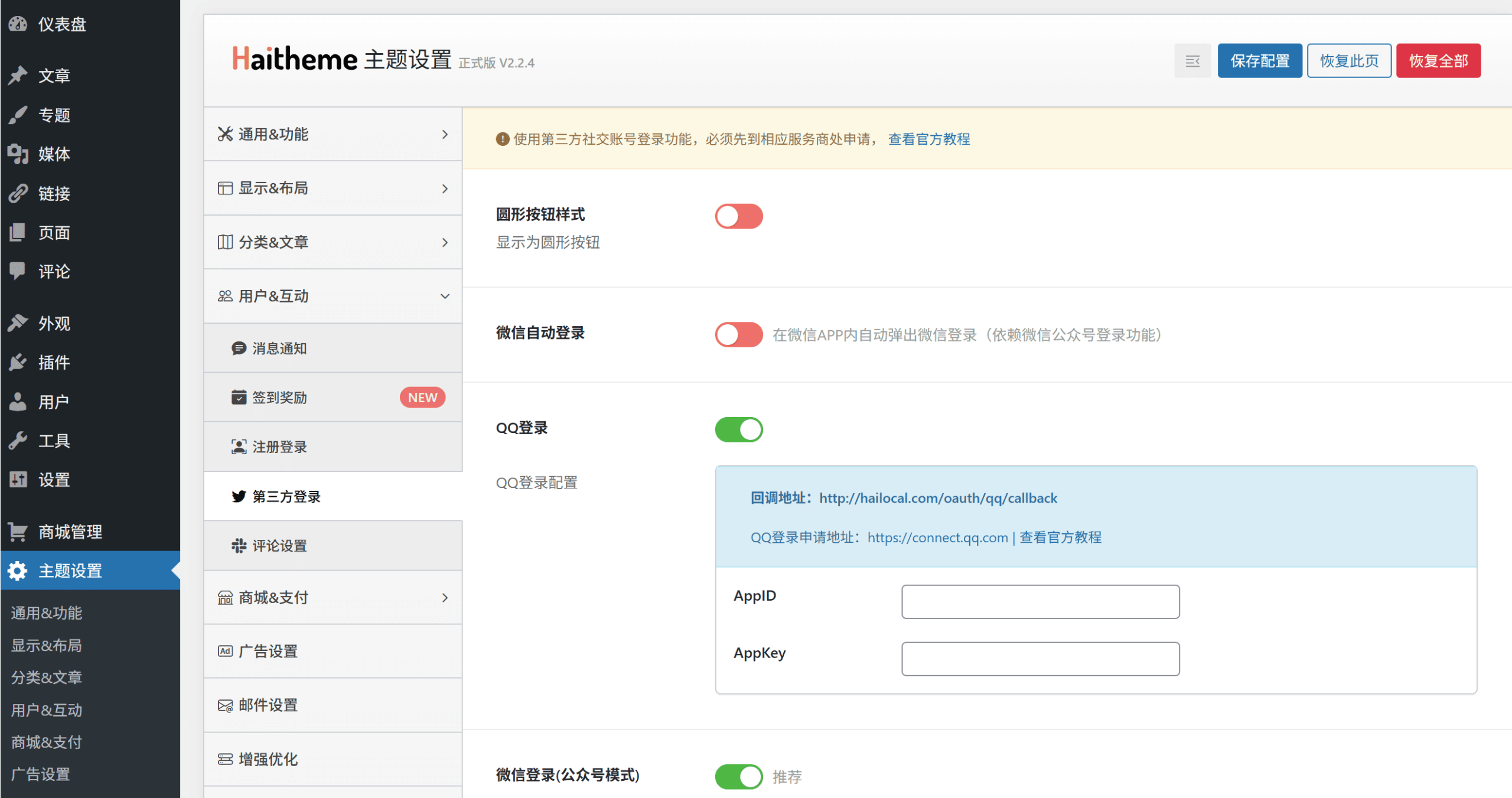Image resolution: width=1512 pixels, height=798 pixels.
Task: Click the 插件 plugin icon in sidebar
Action: [18, 362]
